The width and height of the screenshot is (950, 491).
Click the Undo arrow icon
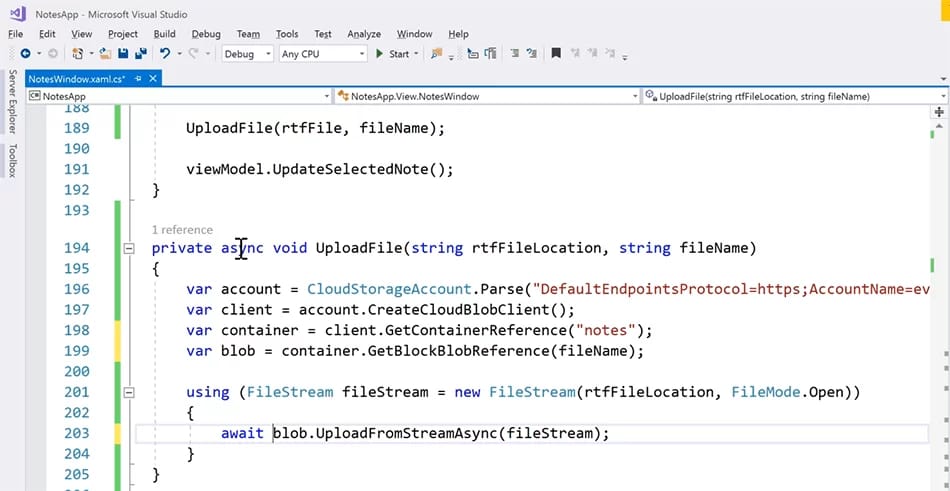coord(165,54)
